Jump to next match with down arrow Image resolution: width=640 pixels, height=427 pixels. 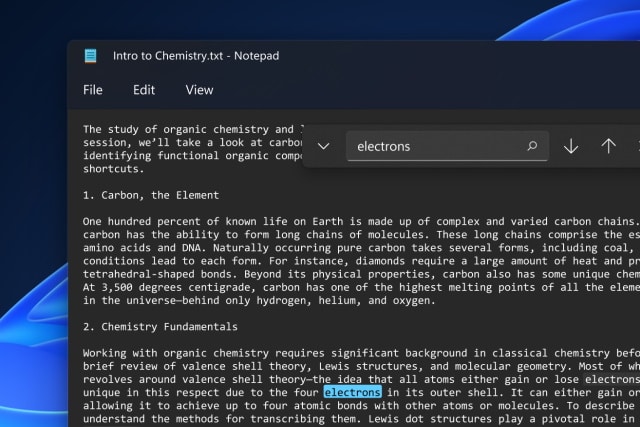[571, 146]
